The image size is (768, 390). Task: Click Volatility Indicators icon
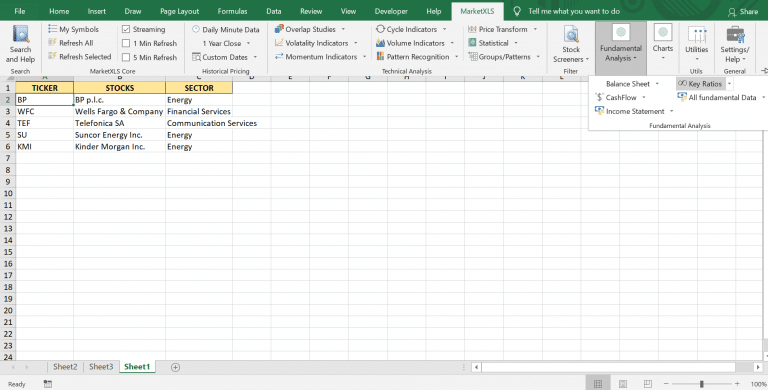click(x=279, y=43)
